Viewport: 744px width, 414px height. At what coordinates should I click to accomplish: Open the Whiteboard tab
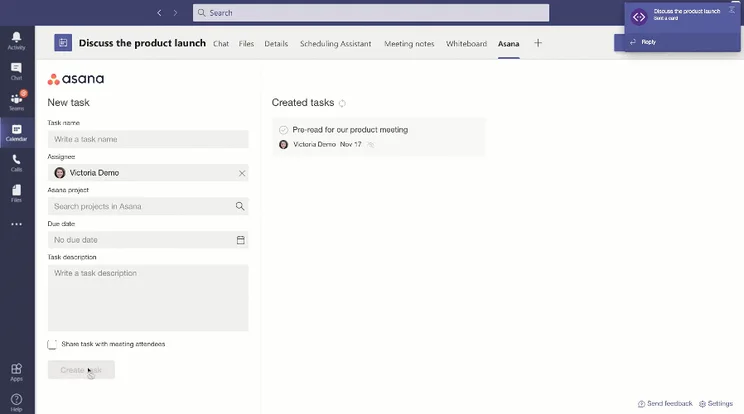(466, 44)
